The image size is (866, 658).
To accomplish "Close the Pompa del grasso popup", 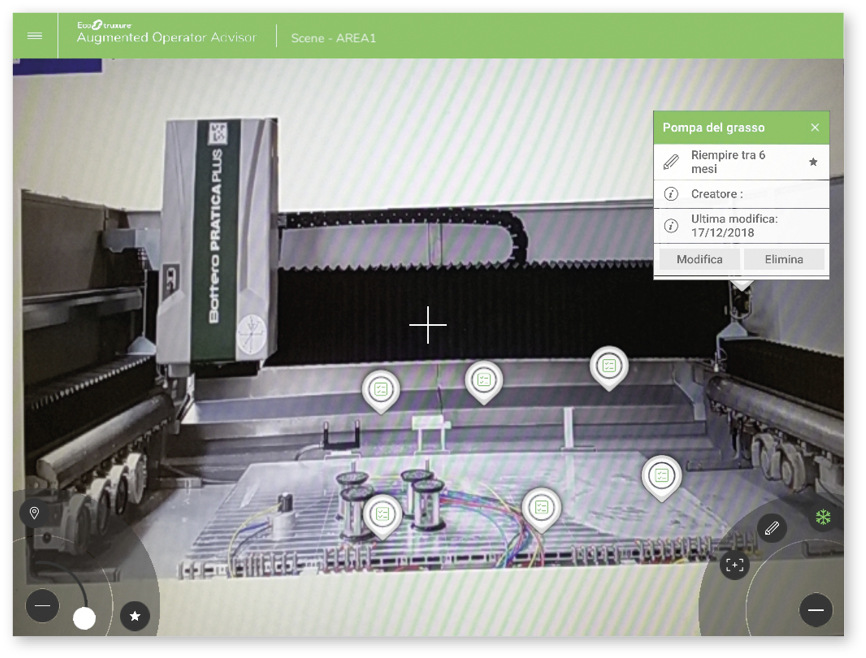I will pos(814,128).
